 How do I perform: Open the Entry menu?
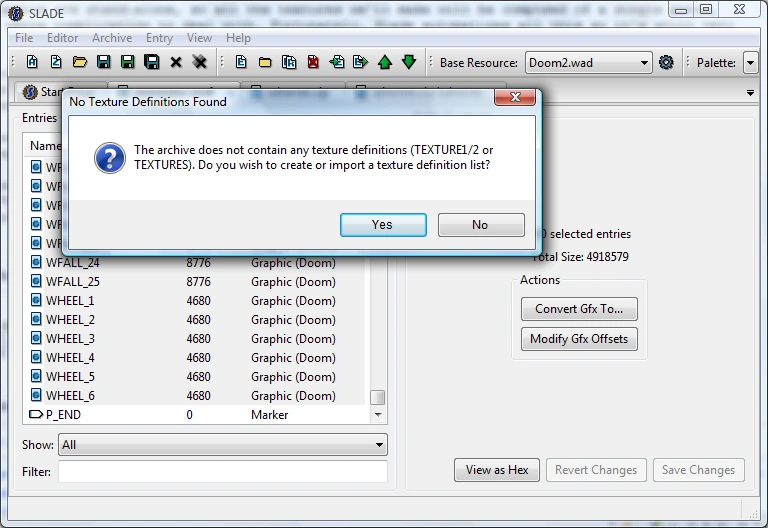tap(159, 38)
